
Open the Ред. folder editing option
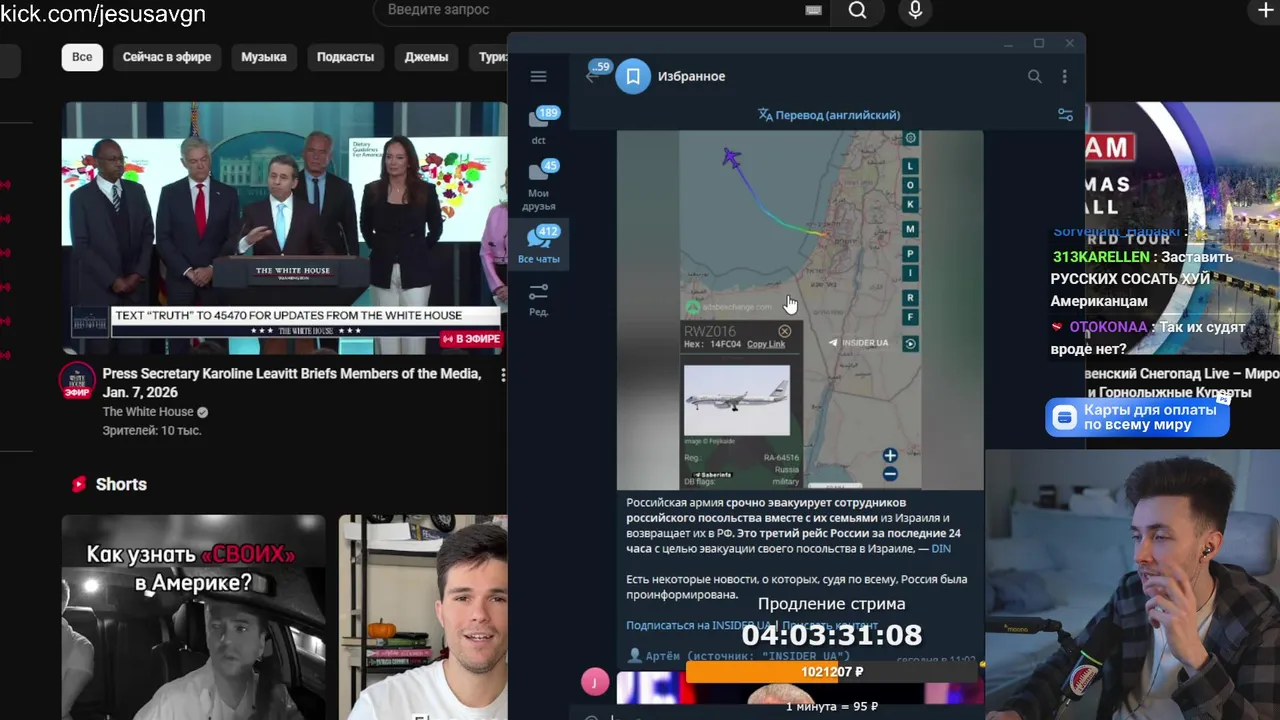point(539,299)
